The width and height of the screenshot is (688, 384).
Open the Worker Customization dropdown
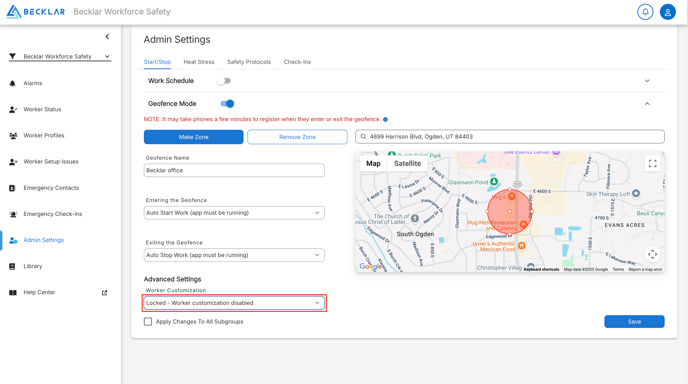(x=234, y=303)
